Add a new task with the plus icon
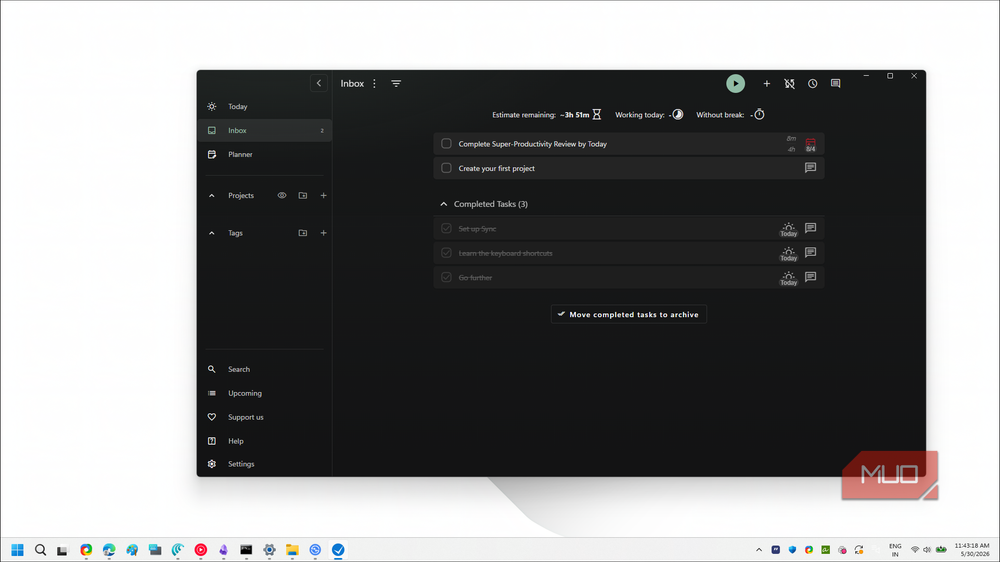 point(767,84)
